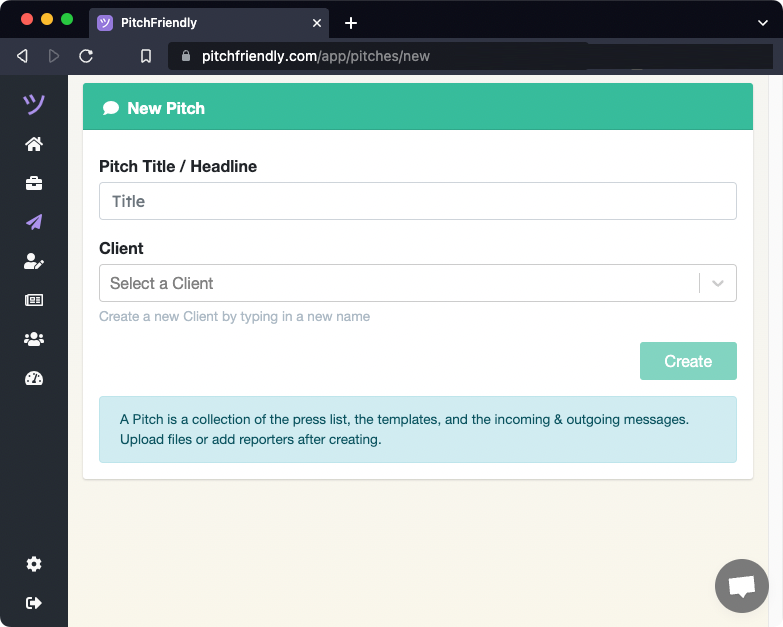Expand the browser tab list chevron
Screen dimensions: 783x627
(763, 22)
